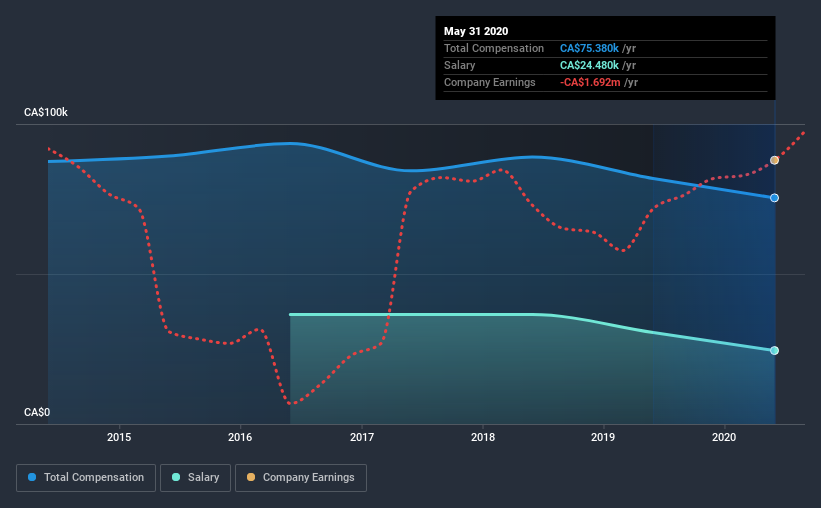The image size is (821, 508).
Task: Click the May 31 2020 tooltip date
Action: point(476,31)
